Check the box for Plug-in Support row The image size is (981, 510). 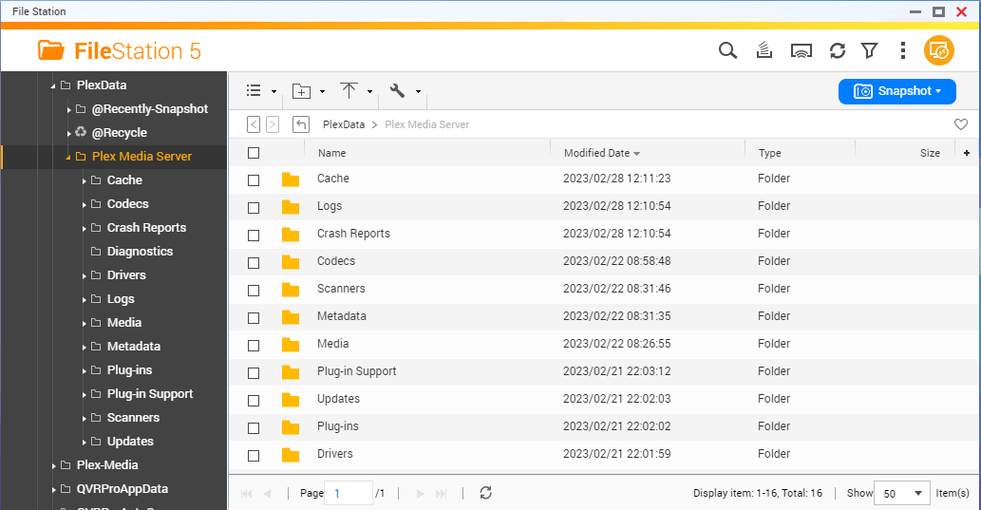coord(253,373)
